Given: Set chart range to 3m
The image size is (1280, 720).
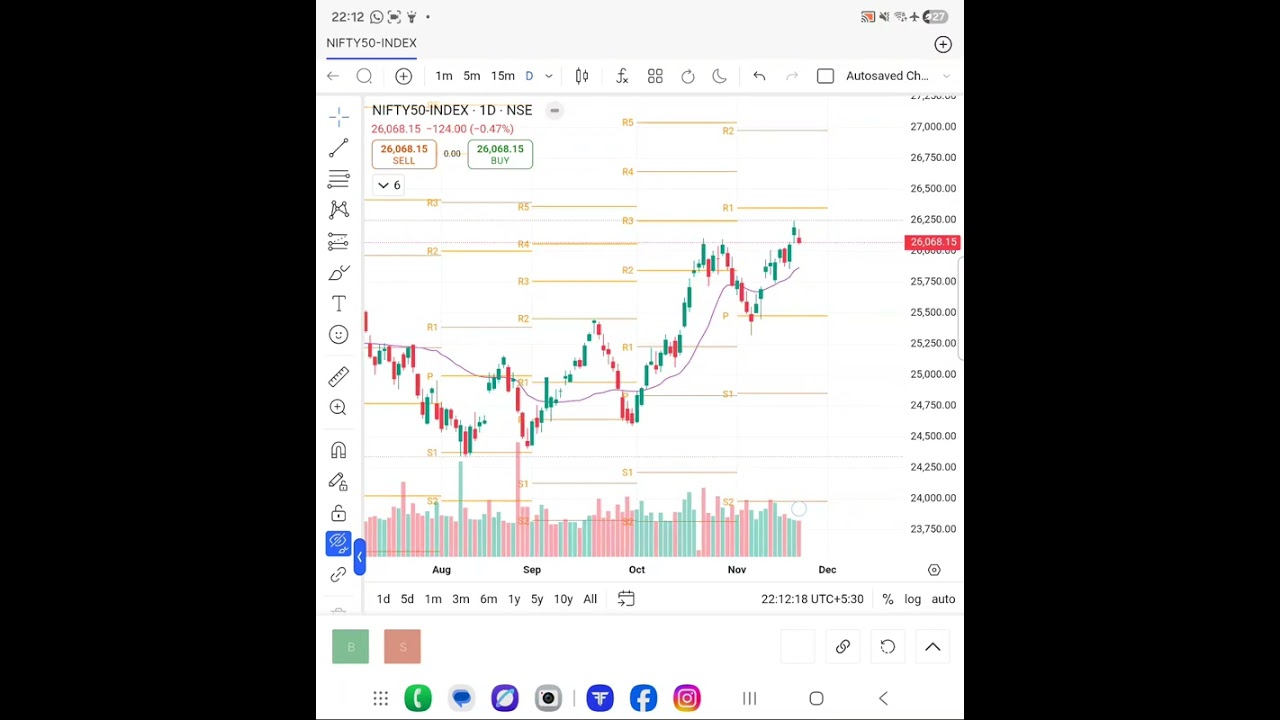Looking at the screenshot, I should pos(461,599).
